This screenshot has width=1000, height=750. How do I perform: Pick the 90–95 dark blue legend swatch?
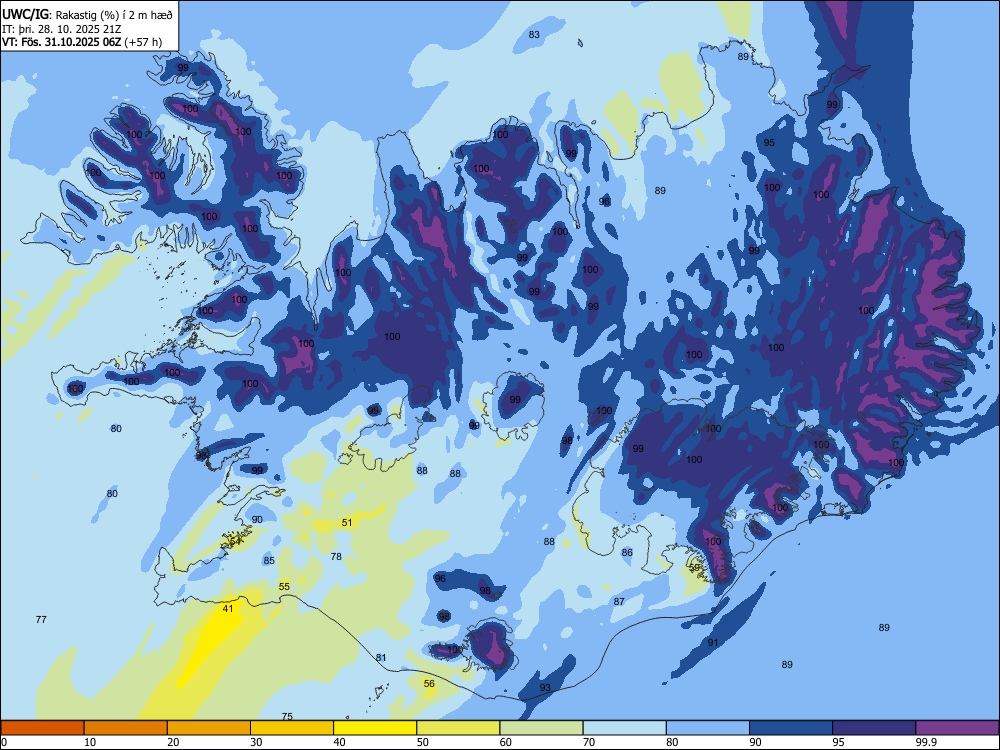[x=791, y=728]
